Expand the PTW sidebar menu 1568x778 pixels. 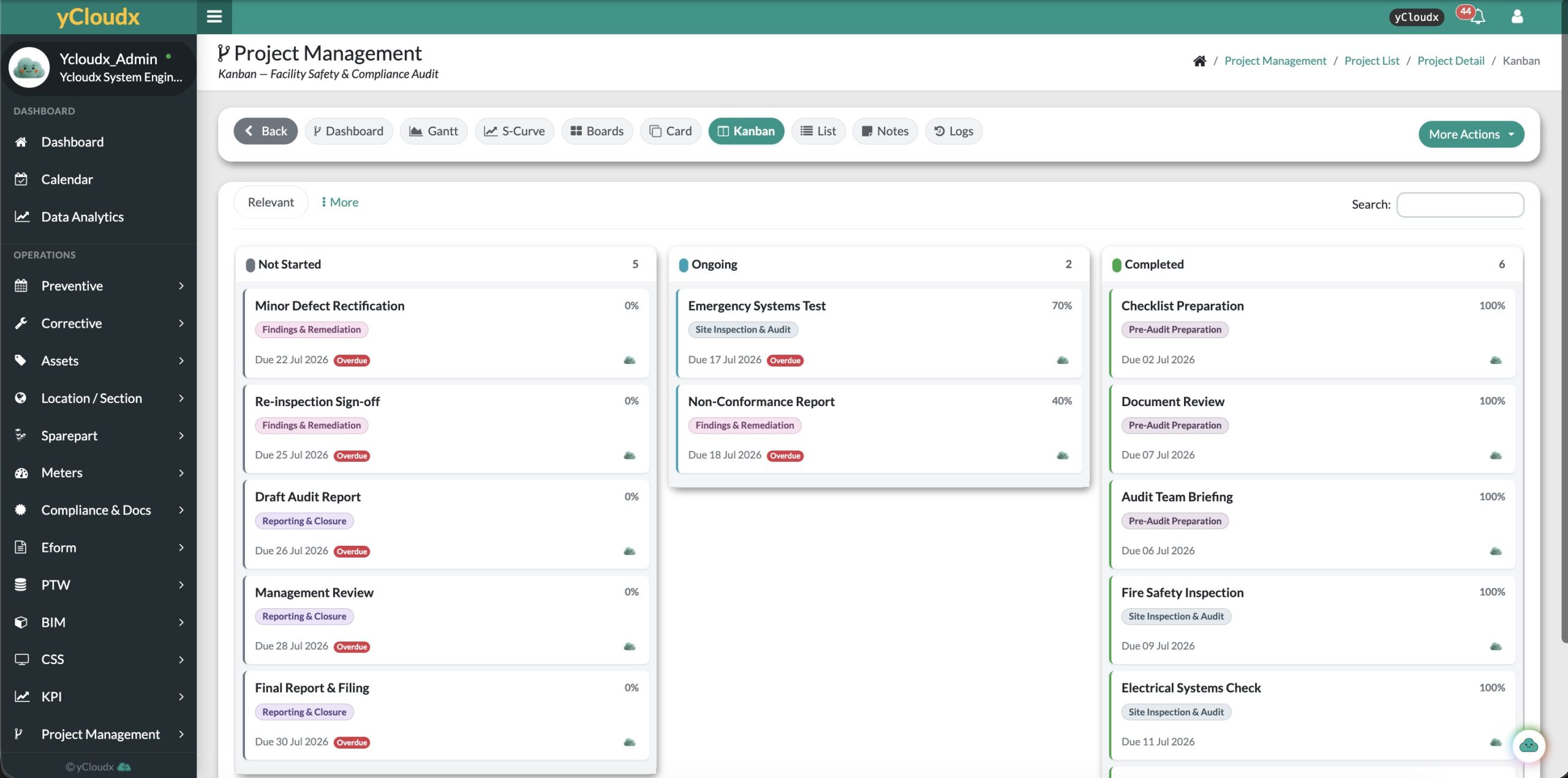(x=98, y=585)
